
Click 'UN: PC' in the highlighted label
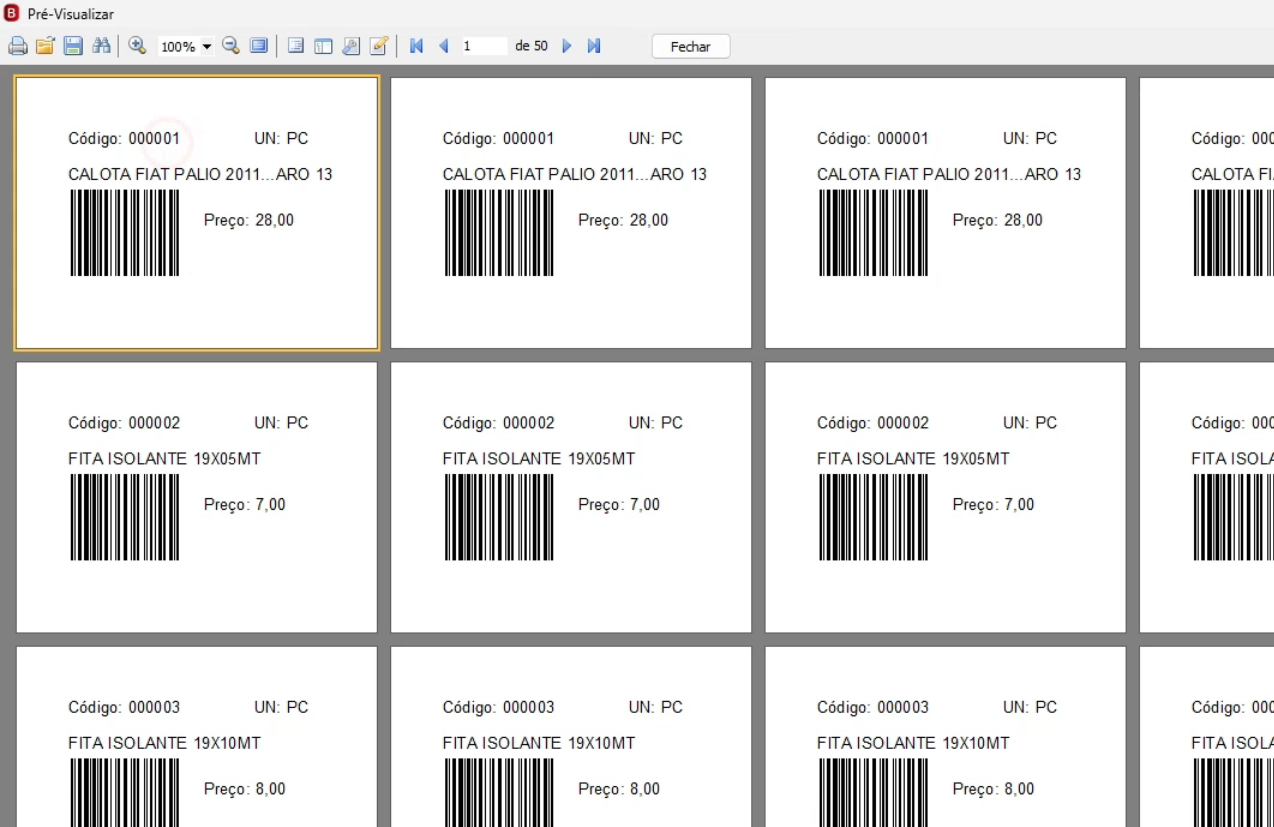(281, 138)
